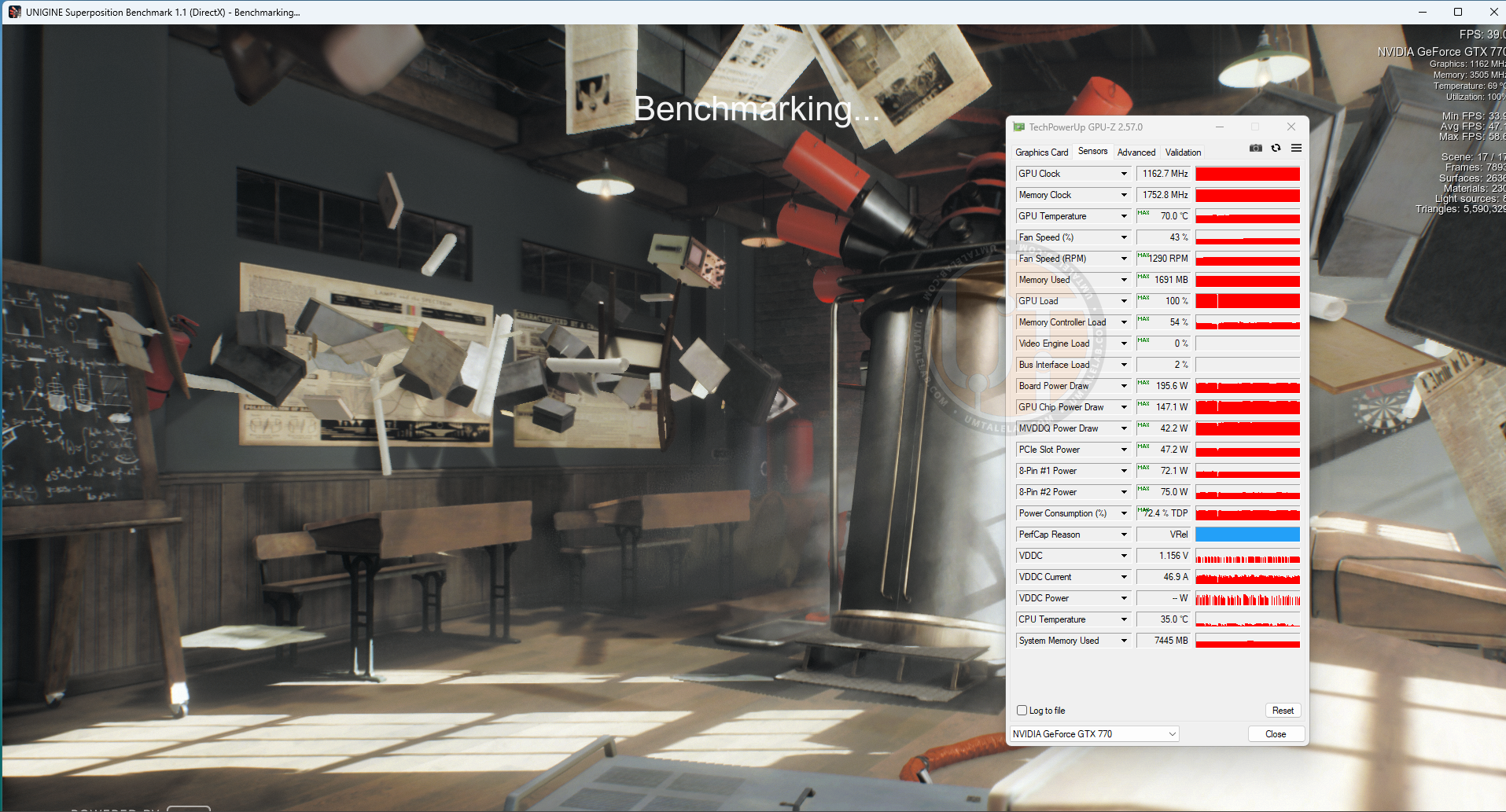Open the Advanced tab

pyautogui.click(x=1136, y=152)
